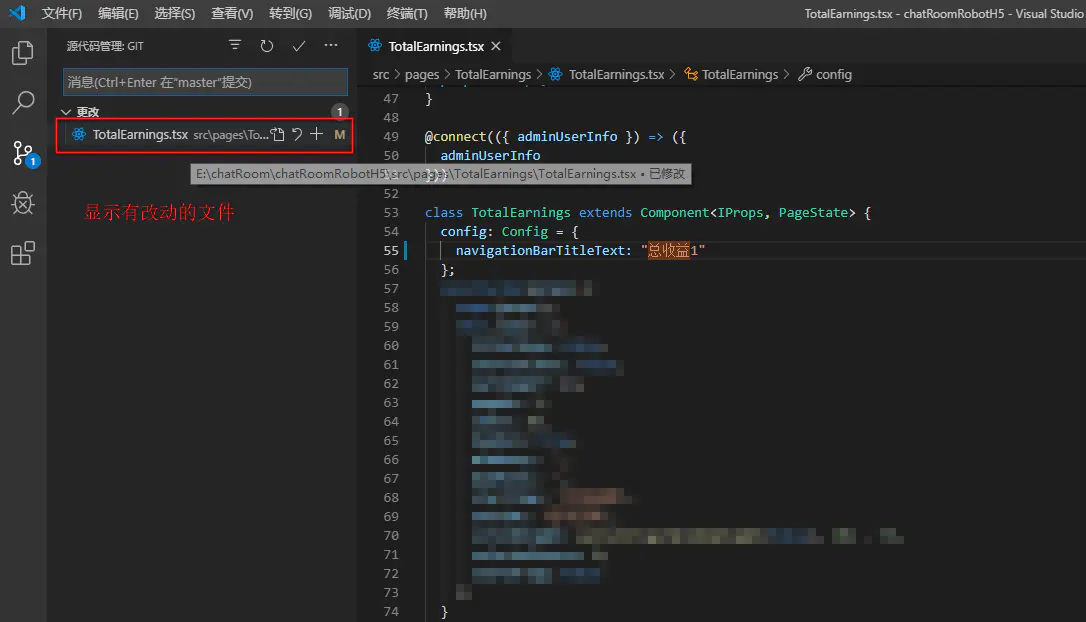Open the 帮助(H) menu
The image size is (1086, 622).
(465, 13)
